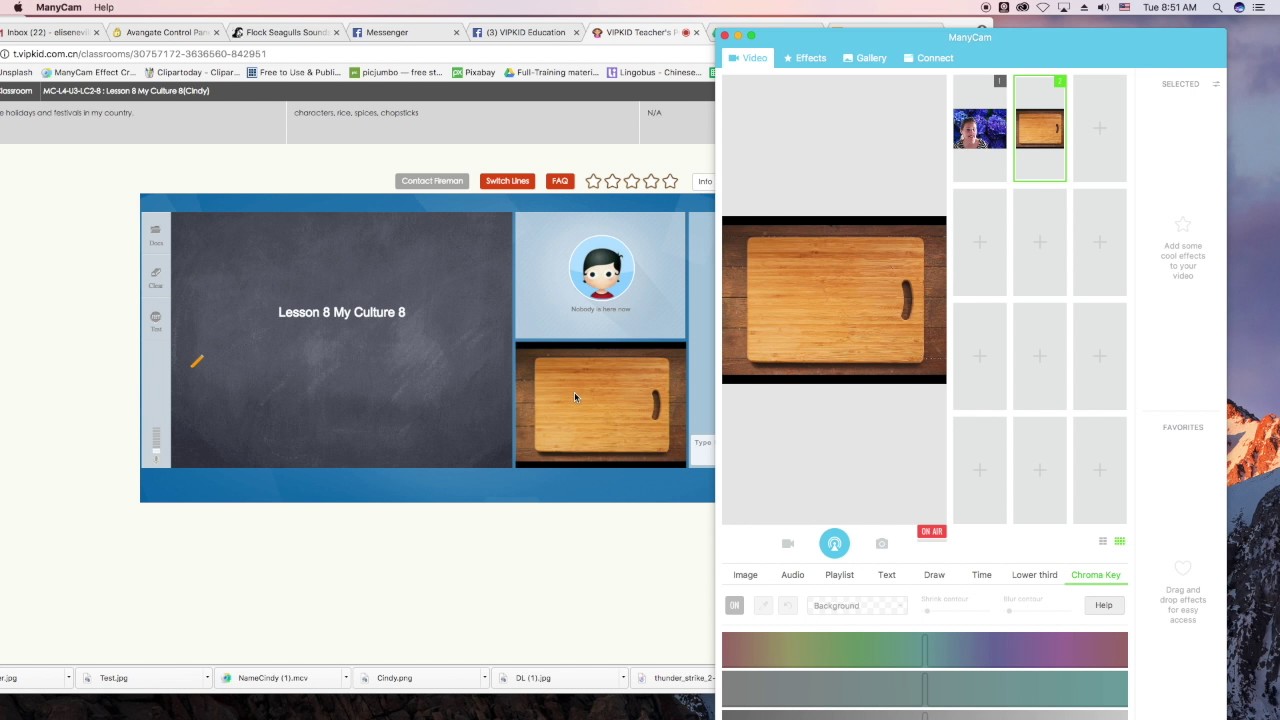This screenshot has width=1280, height=720.
Task: Open Spotlight search in the menu bar
Action: (x=1217, y=7)
